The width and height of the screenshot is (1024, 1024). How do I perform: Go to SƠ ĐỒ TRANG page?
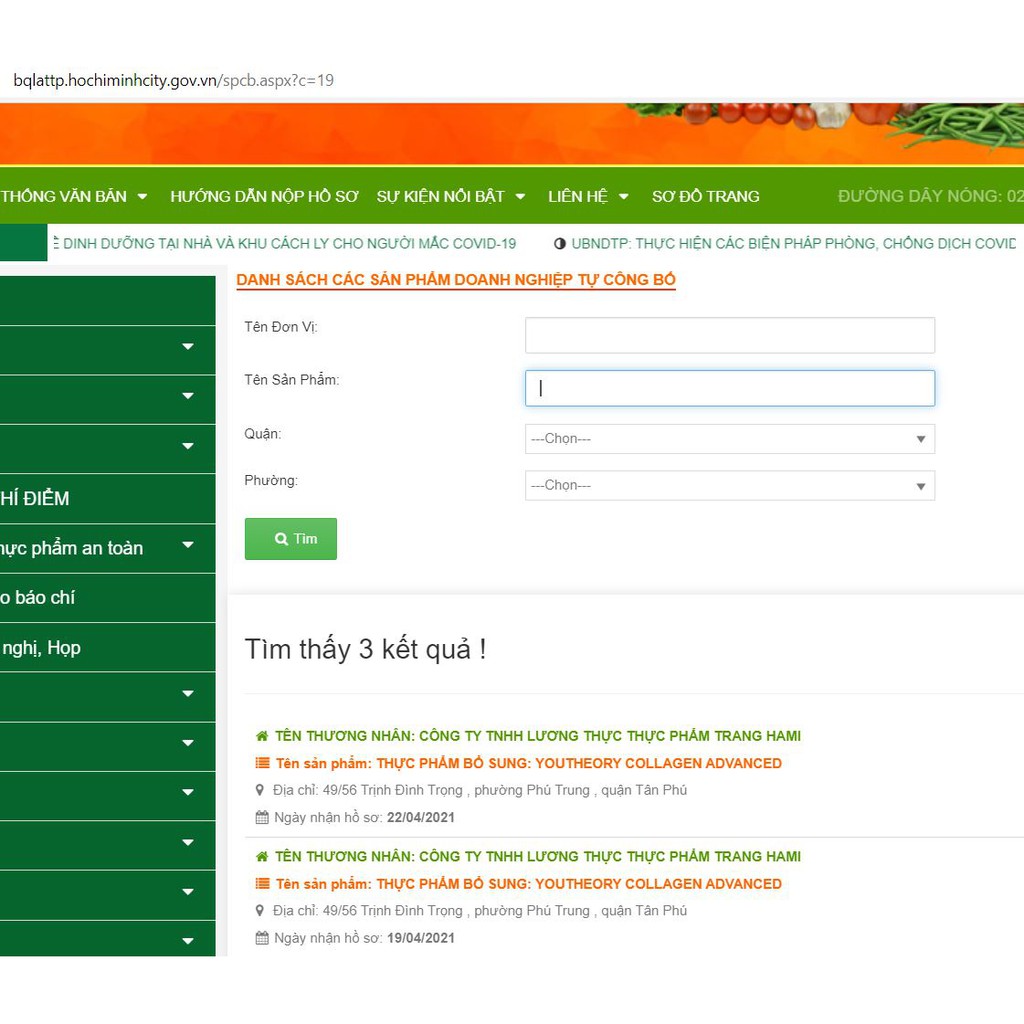point(705,197)
